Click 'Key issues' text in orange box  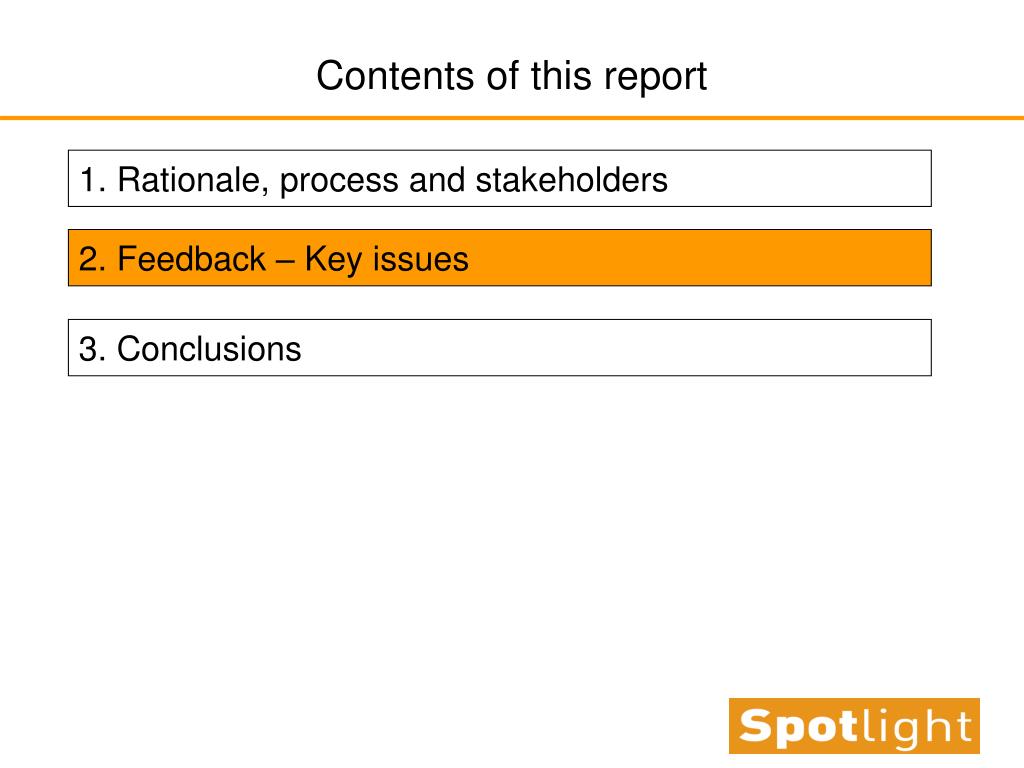click(387, 260)
